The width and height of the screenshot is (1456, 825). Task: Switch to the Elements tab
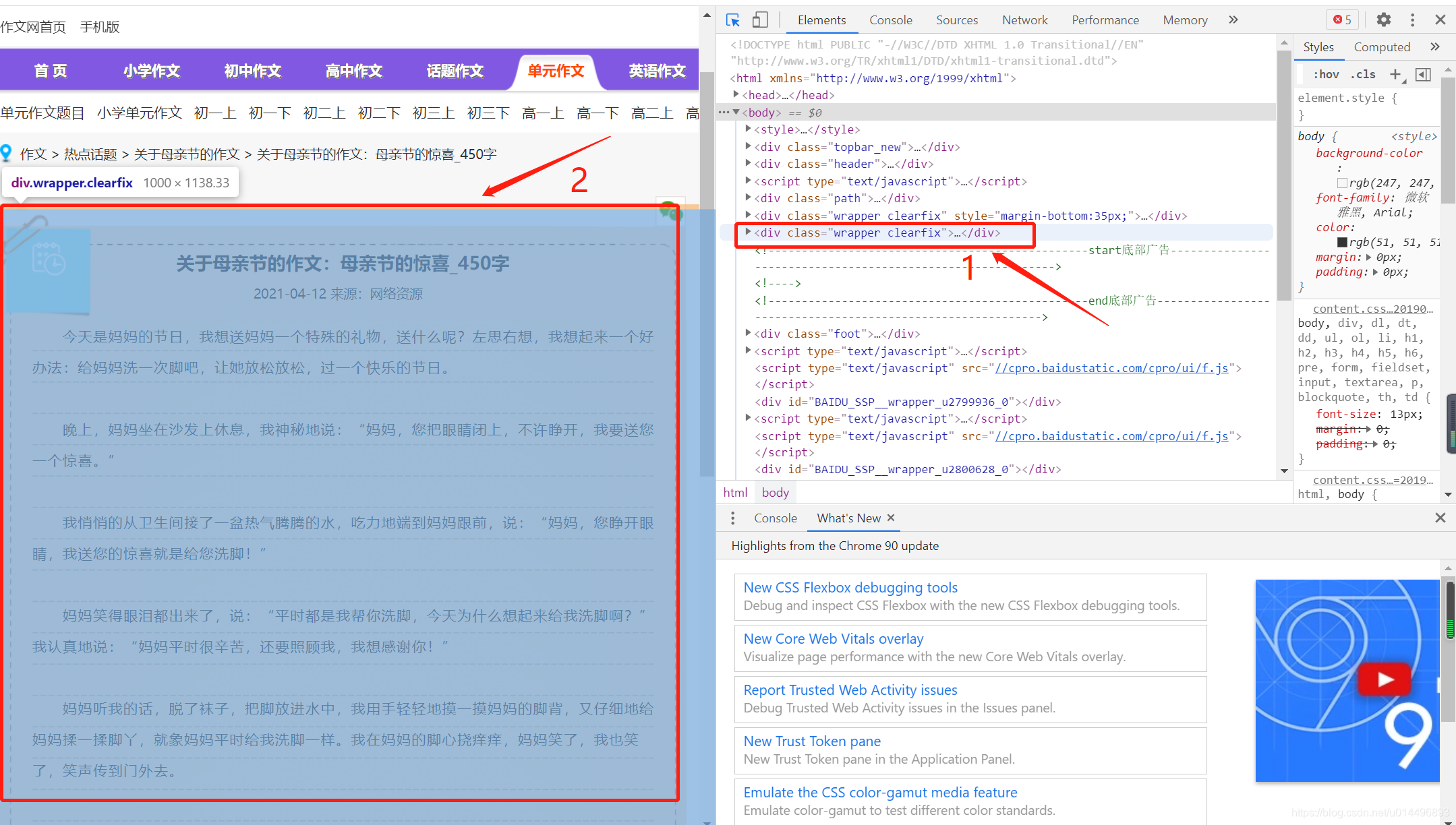pyautogui.click(x=821, y=20)
